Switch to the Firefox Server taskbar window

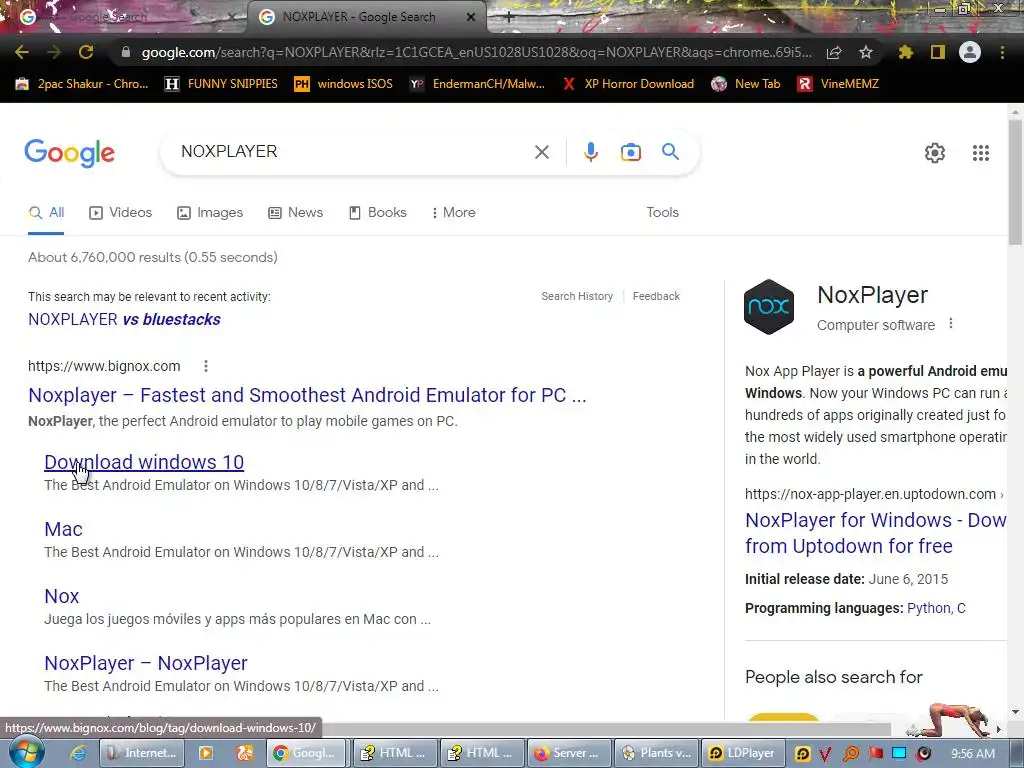[x=569, y=753]
